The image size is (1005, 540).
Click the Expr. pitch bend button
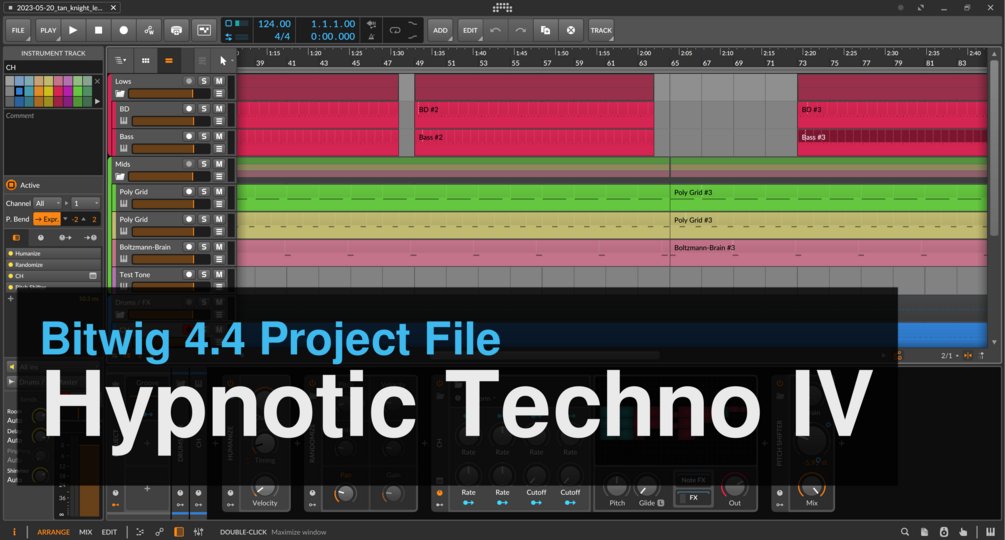tap(47, 219)
